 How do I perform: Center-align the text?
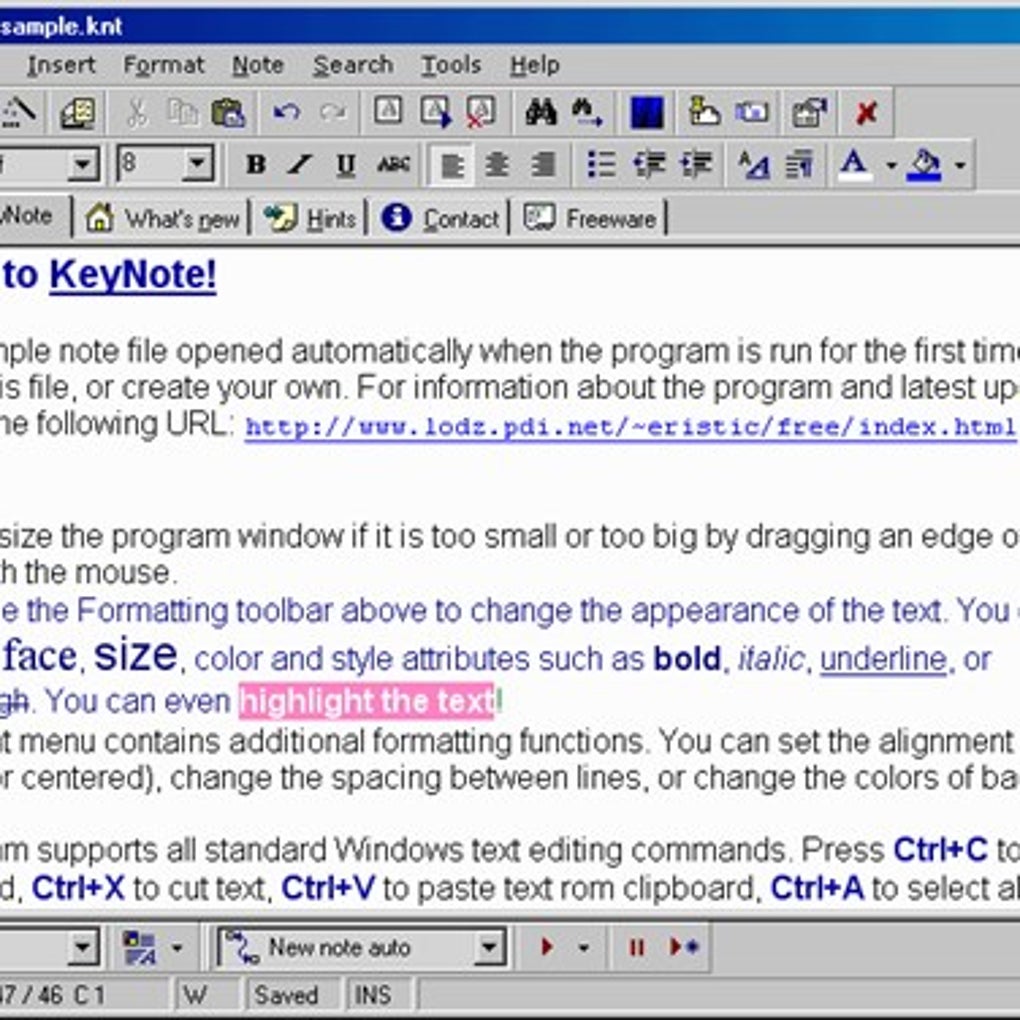[496, 165]
